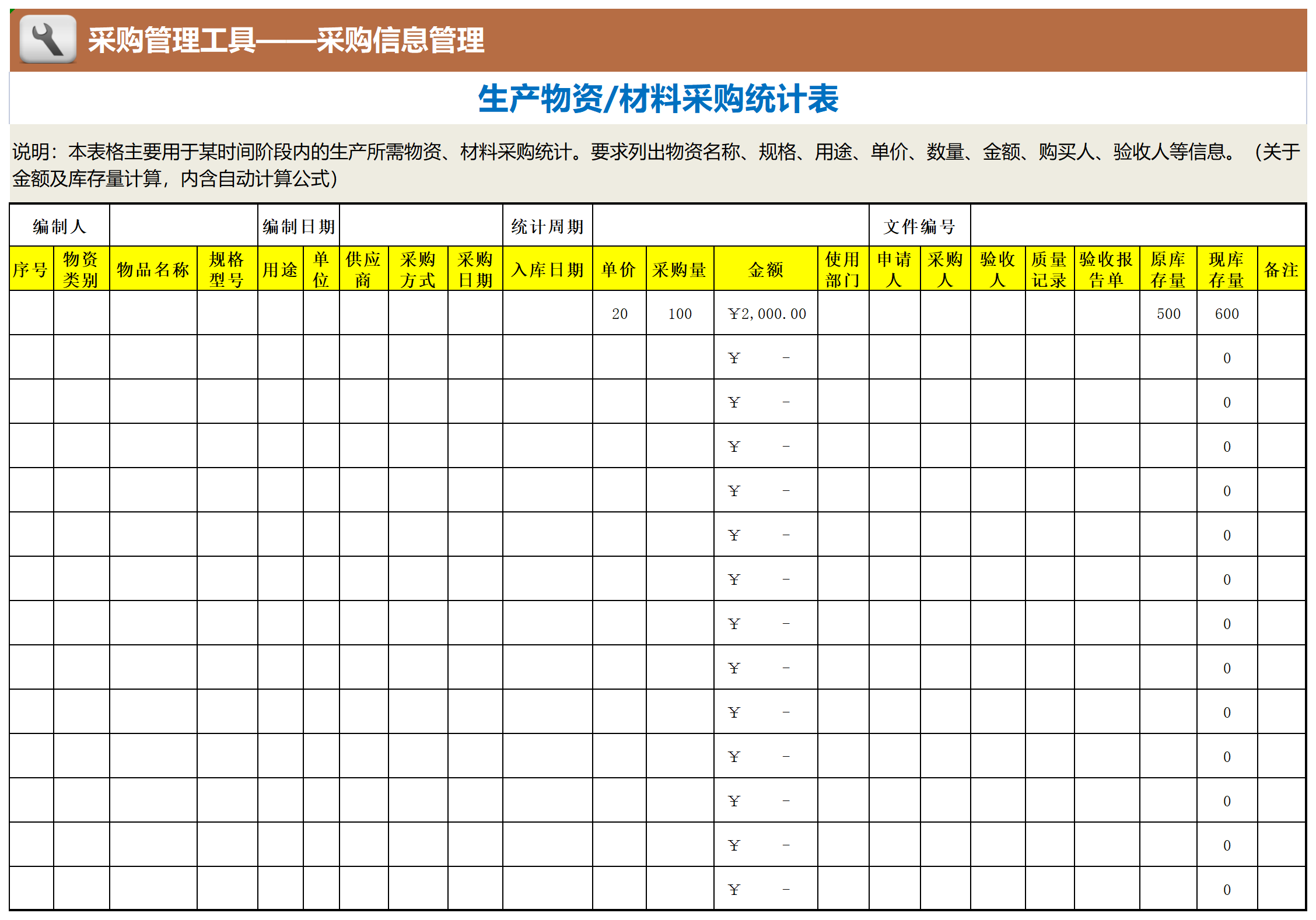This screenshot has height=920, width=1316.
Task: Click the 验收人 column header
Action: (x=998, y=269)
